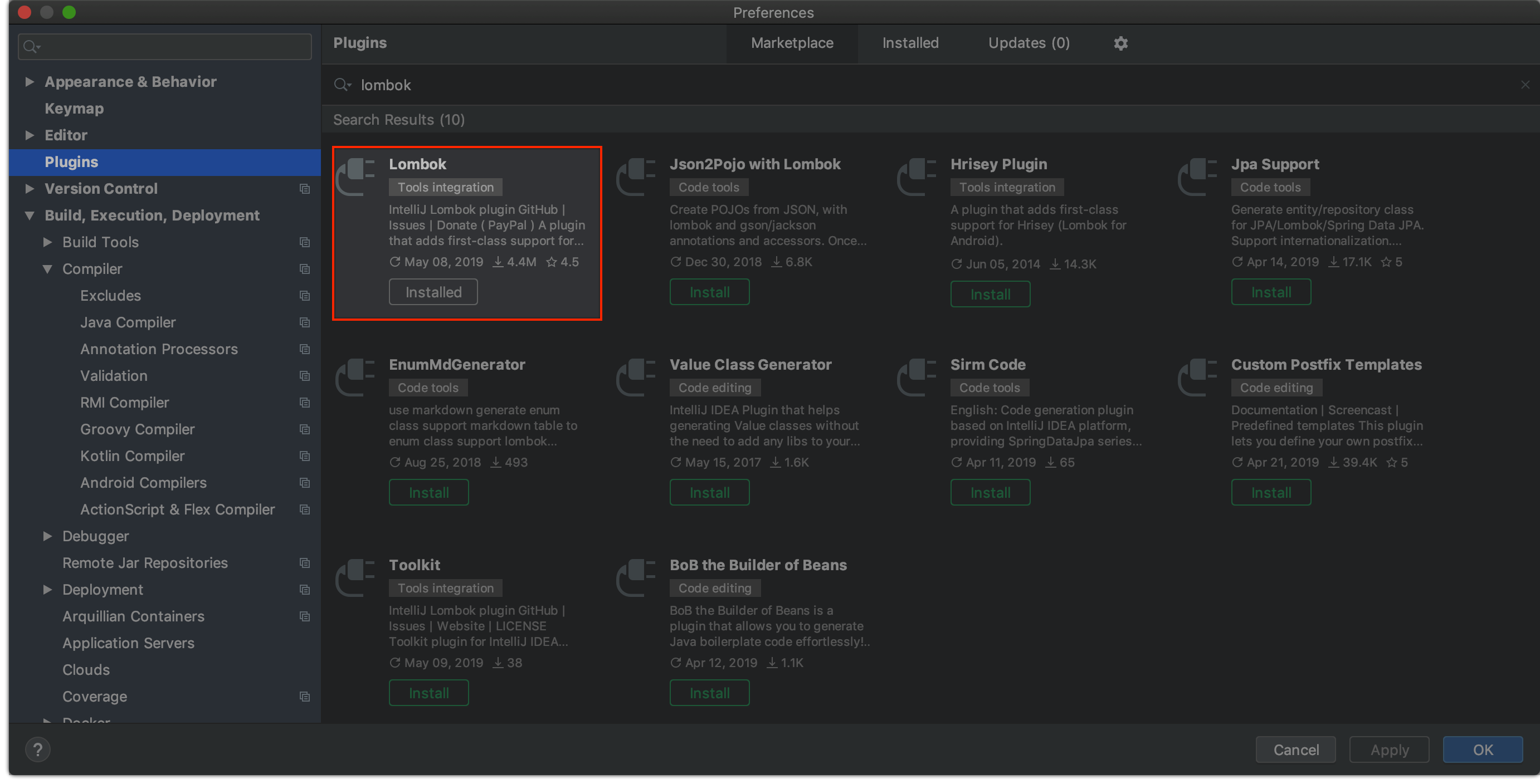This screenshot has width=1540, height=784.
Task: Switch to the Installed tab
Action: [x=910, y=43]
